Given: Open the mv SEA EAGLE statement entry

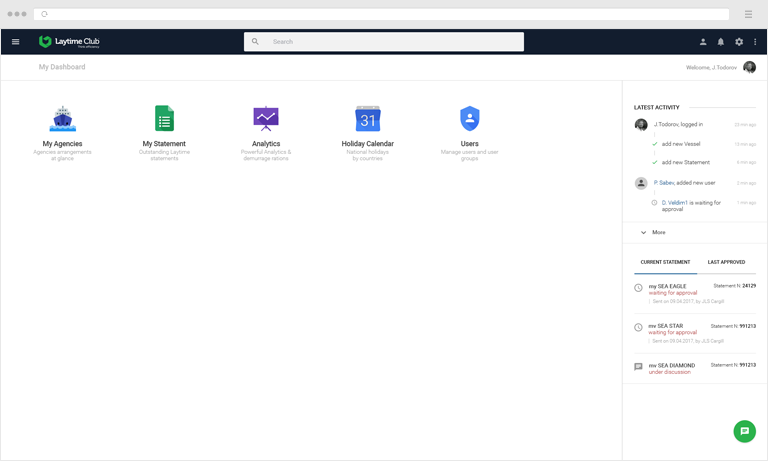Looking at the screenshot, I should [667, 287].
